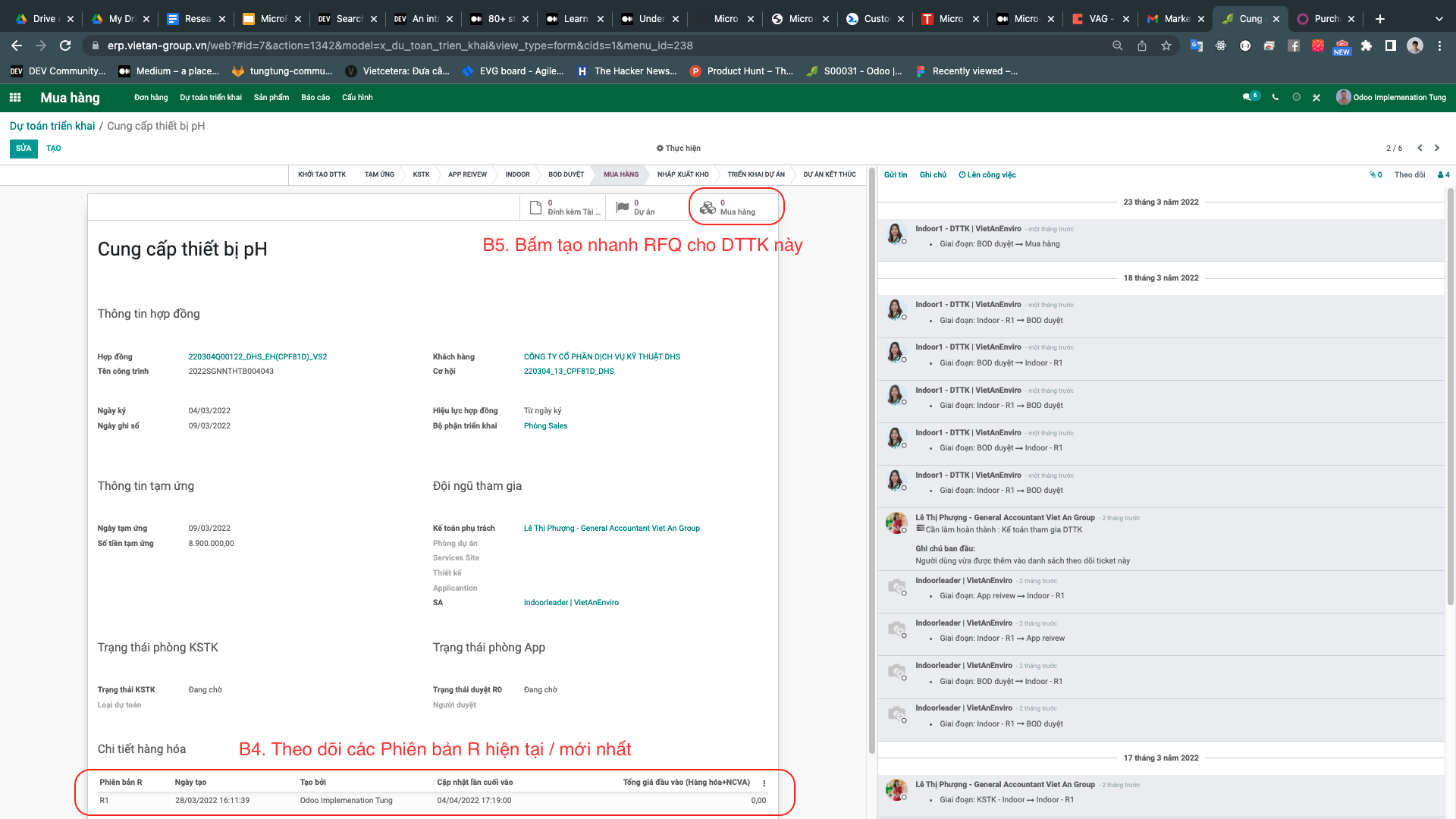Bookmark this page with star icon

(1166, 45)
